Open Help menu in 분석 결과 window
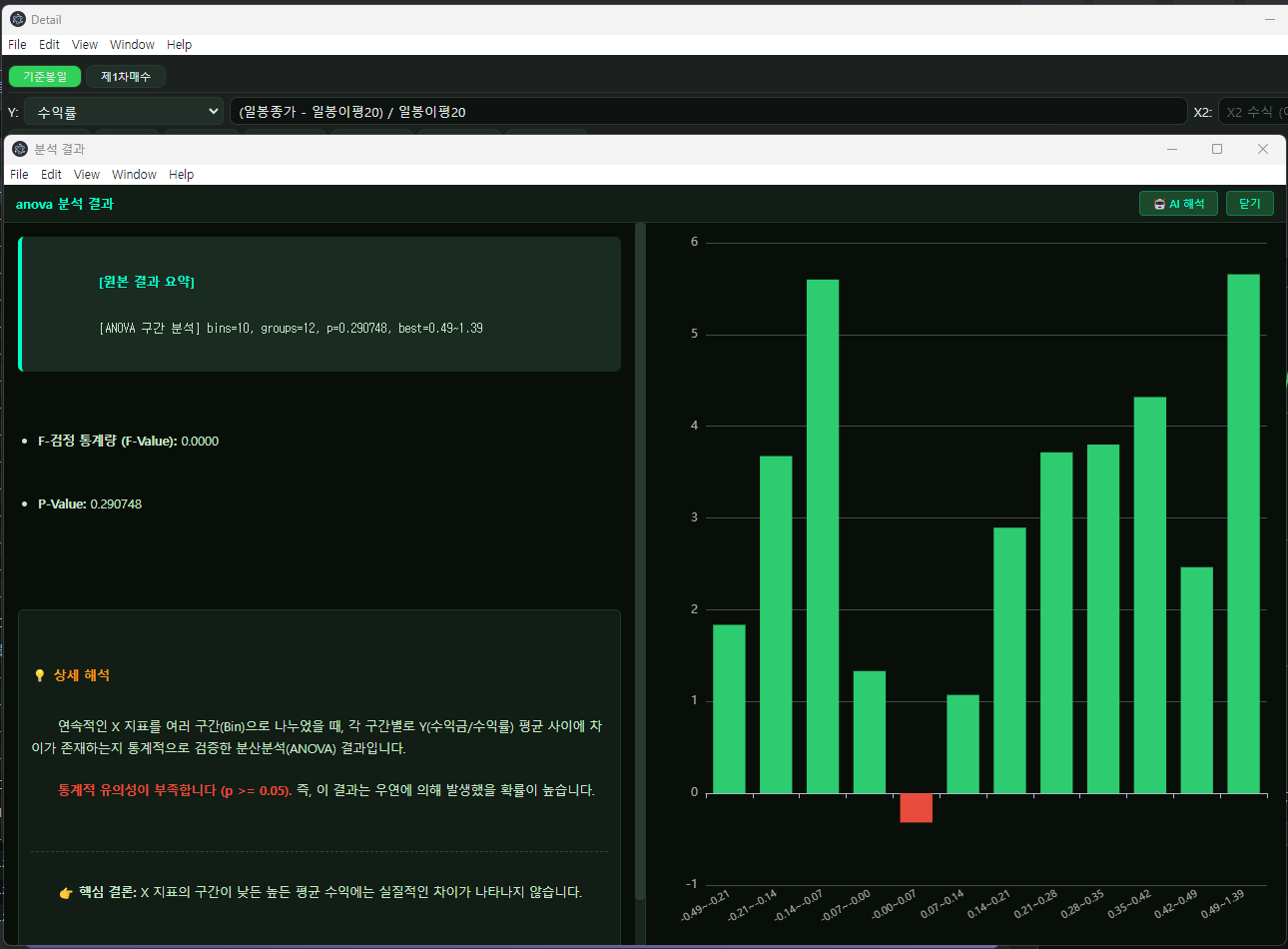The height and width of the screenshot is (949, 1288). [x=181, y=175]
